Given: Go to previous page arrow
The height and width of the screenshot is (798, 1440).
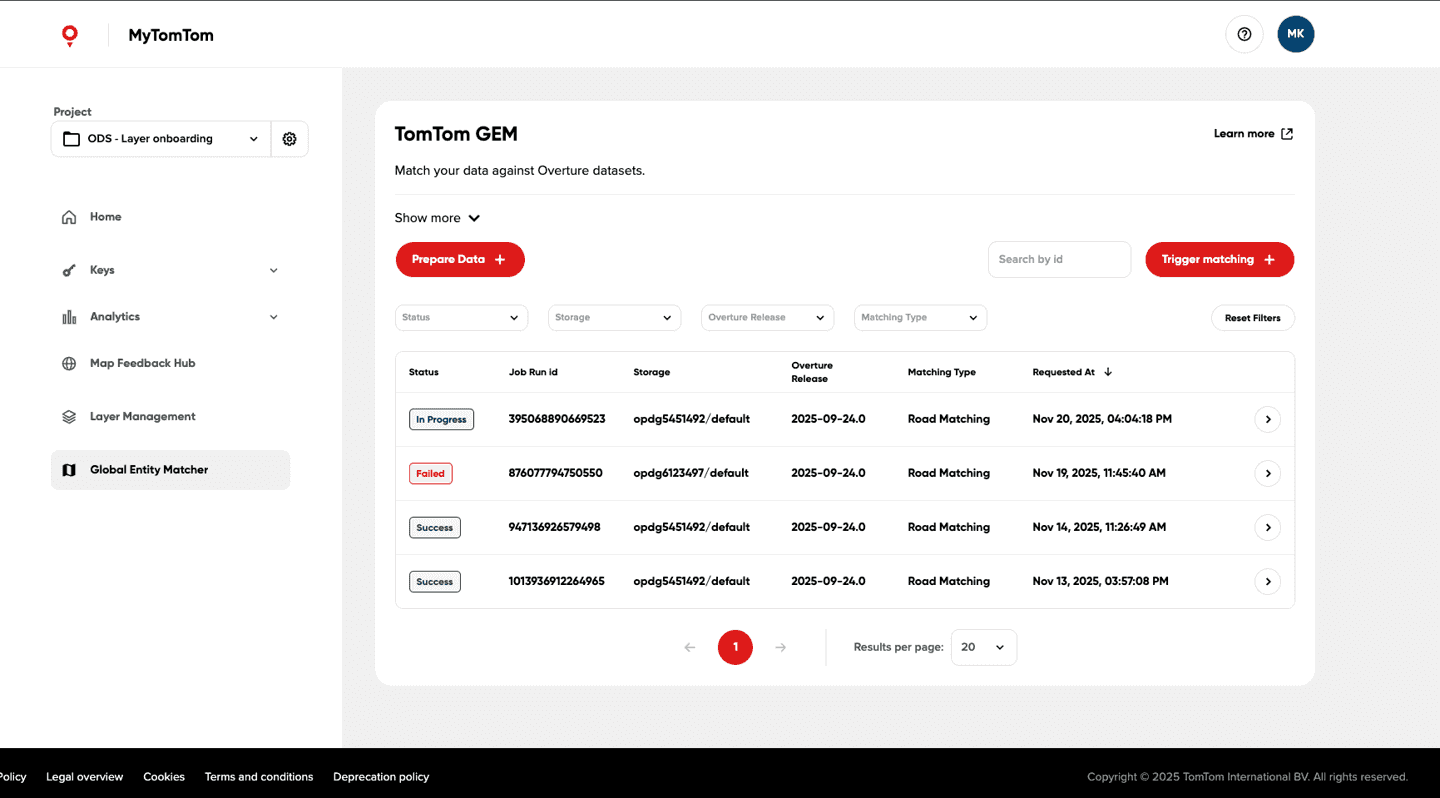Looking at the screenshot, I should click(x=689, y=647).
